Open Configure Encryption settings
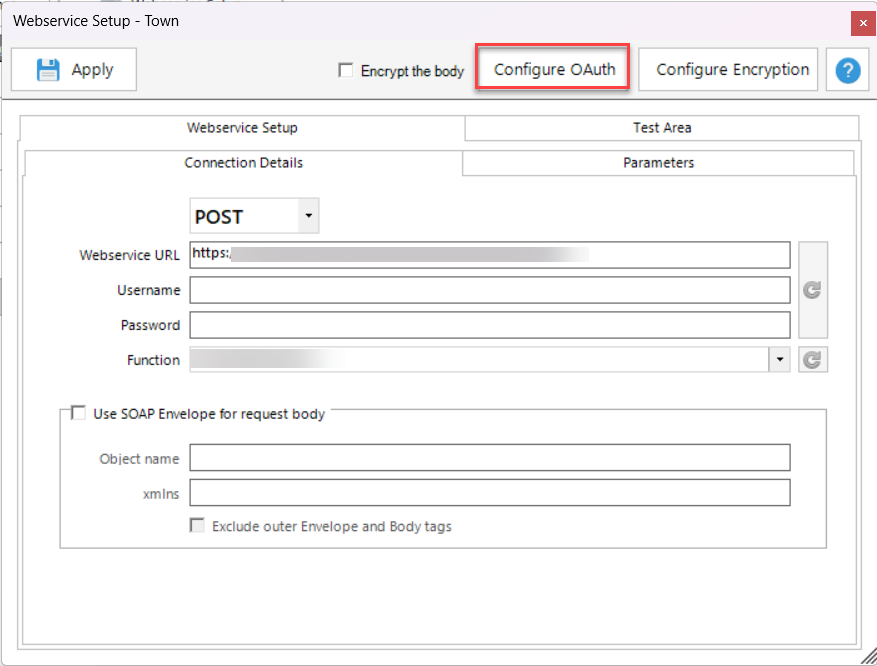877x666 pixels. click(732, 70)
